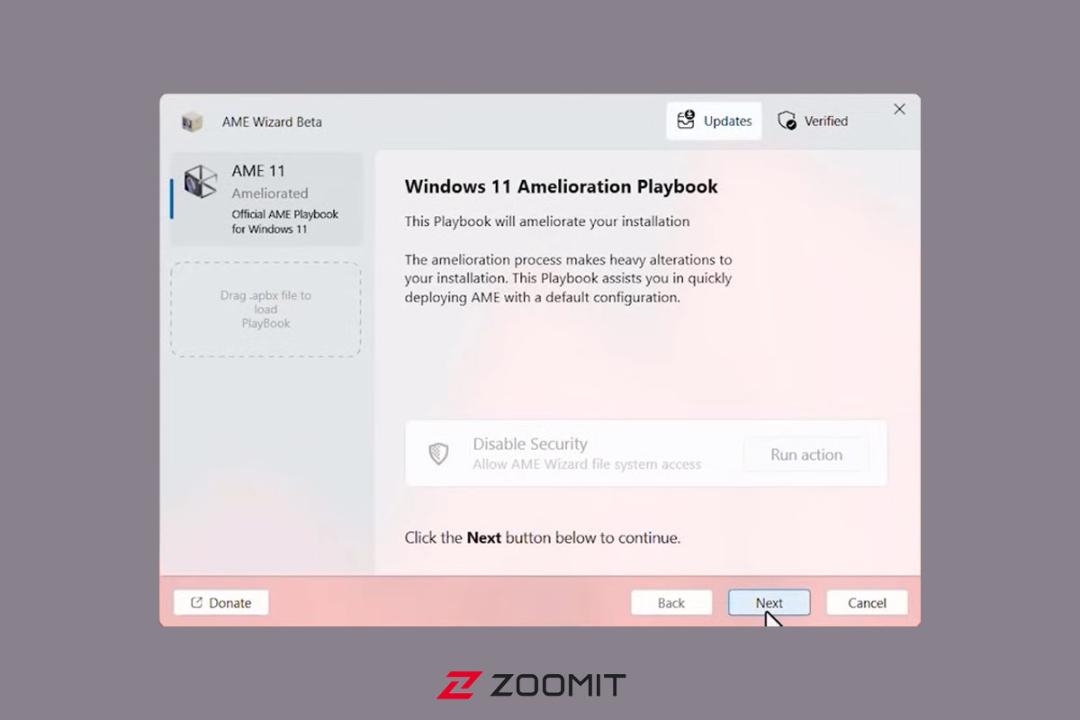Click the Run action button
The image size is (1080, 720).
806,455
